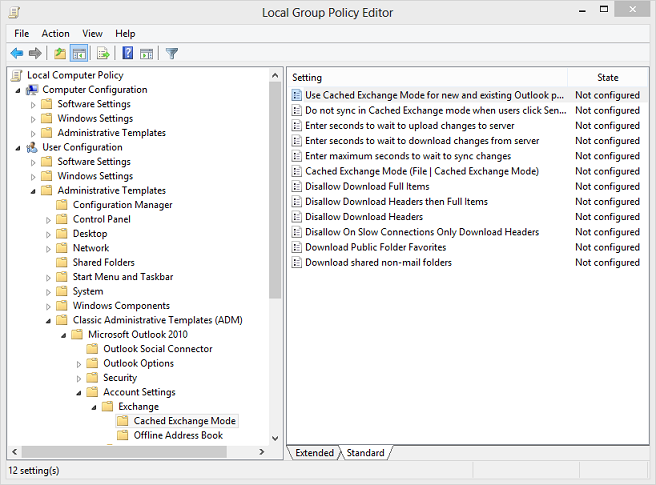Viewport: 656px width, 485px height.
Task: Click the Export List toolbar icon
Action: click(x=103, y=53)
